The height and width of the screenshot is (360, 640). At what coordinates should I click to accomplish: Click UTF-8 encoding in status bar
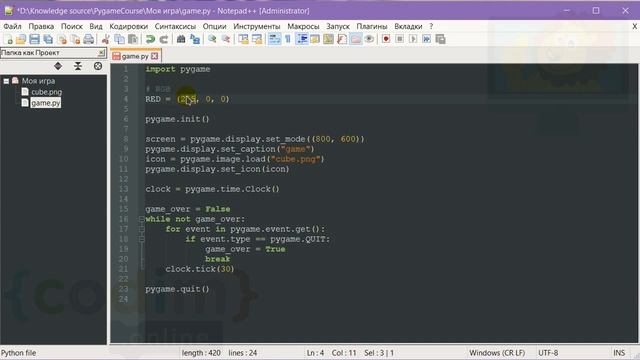pos(548,353)
